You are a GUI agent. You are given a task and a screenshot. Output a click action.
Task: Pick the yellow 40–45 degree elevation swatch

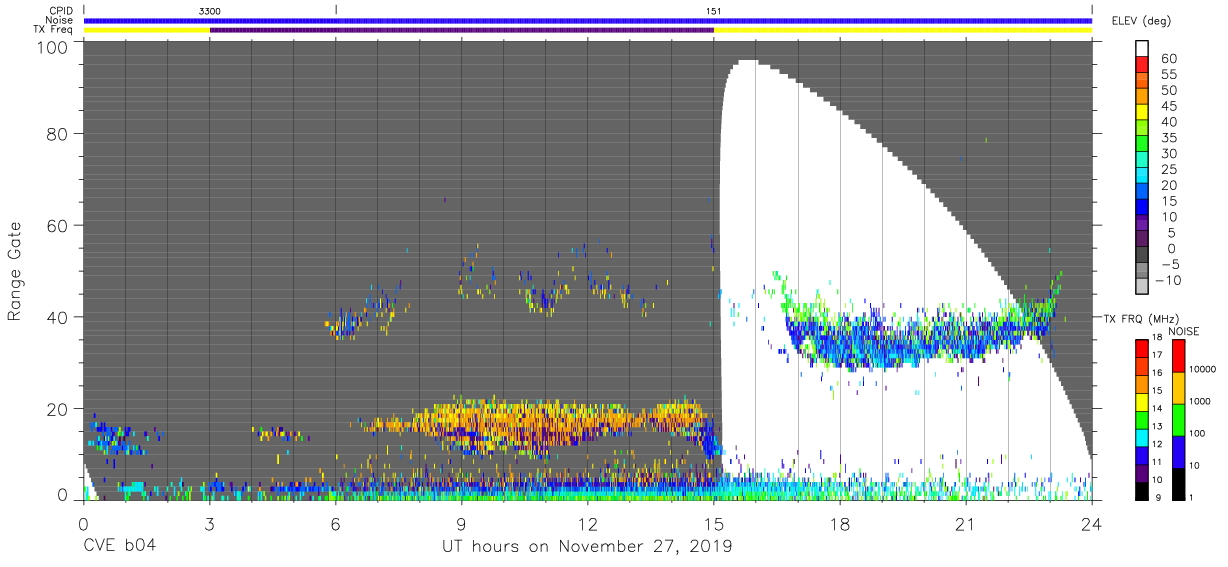[x=1142, y=113]
